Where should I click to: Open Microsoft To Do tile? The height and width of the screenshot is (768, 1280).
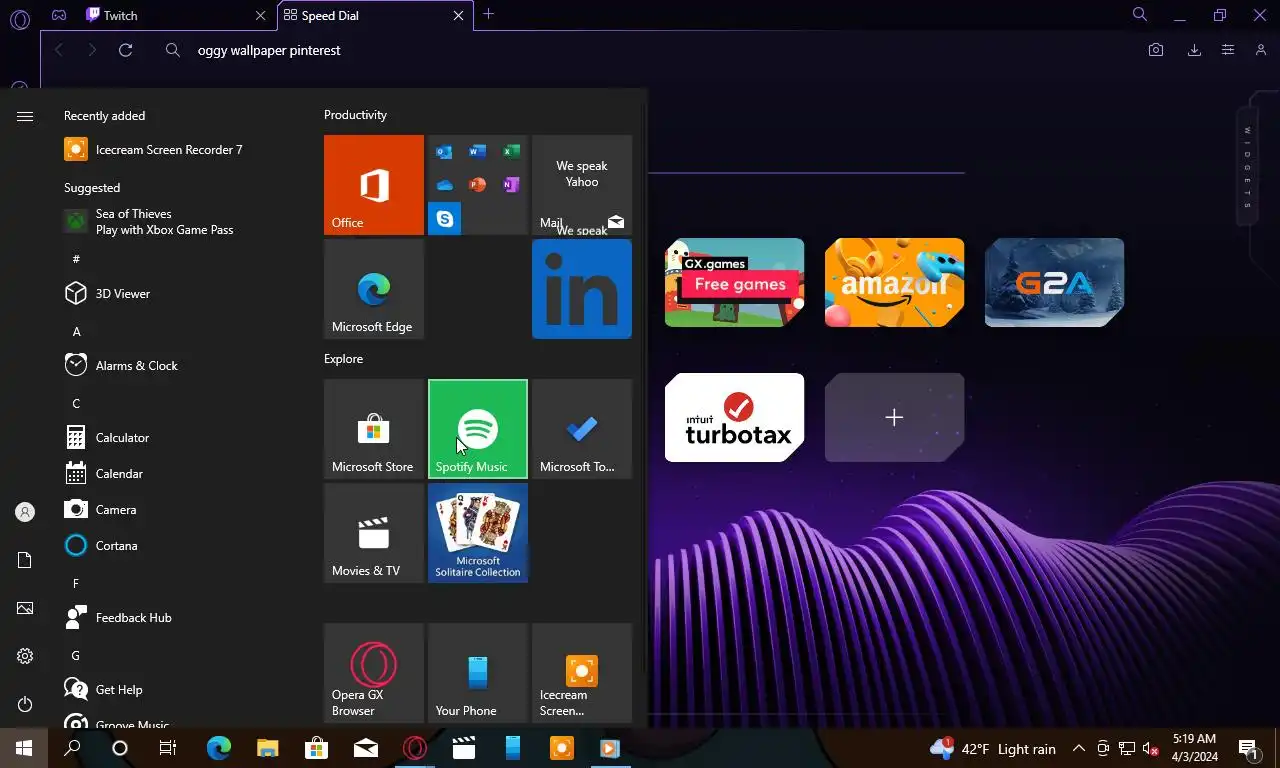click(582, 429)
